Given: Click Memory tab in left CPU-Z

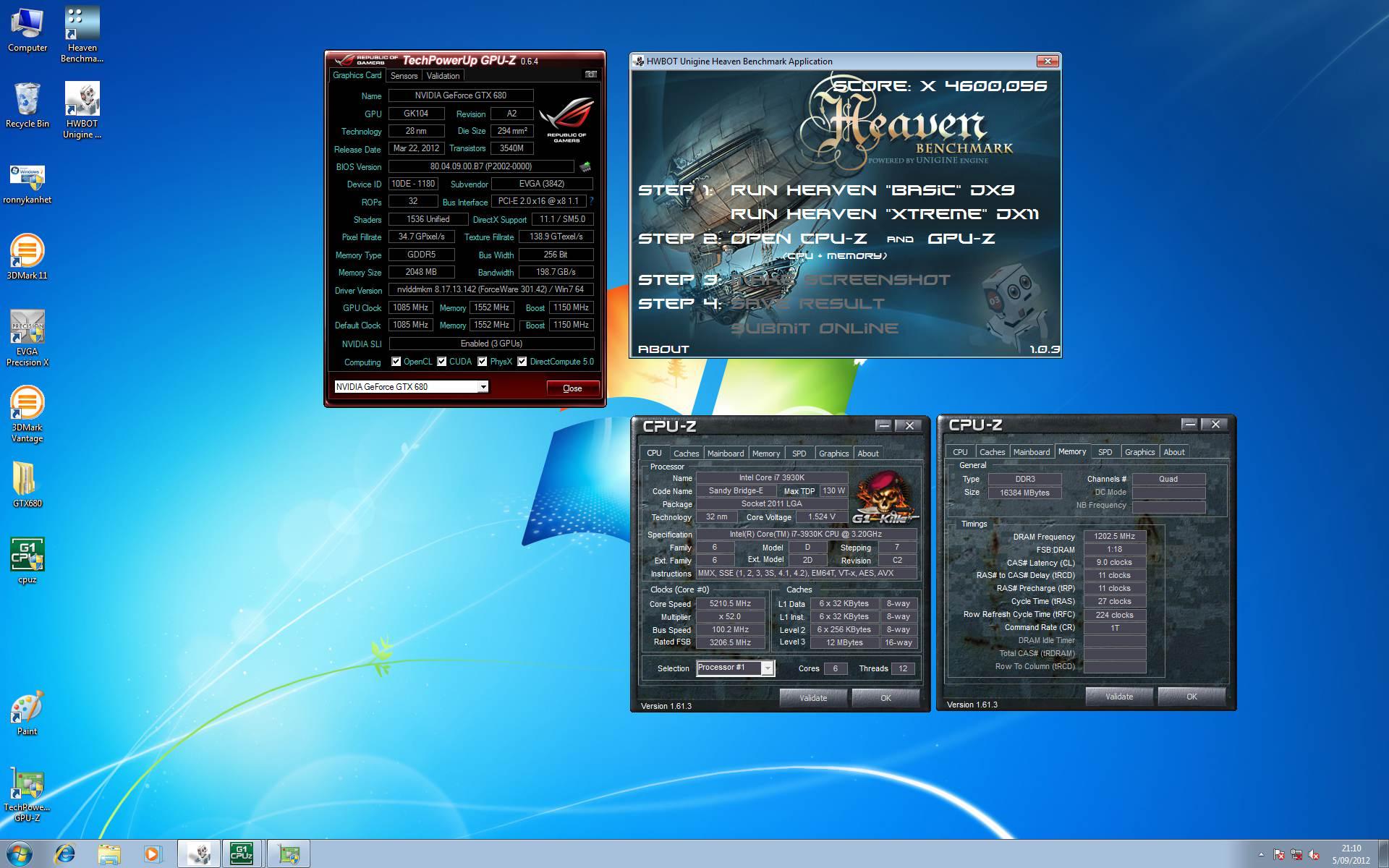Looking at the screenshot, I should click(766, 454).
